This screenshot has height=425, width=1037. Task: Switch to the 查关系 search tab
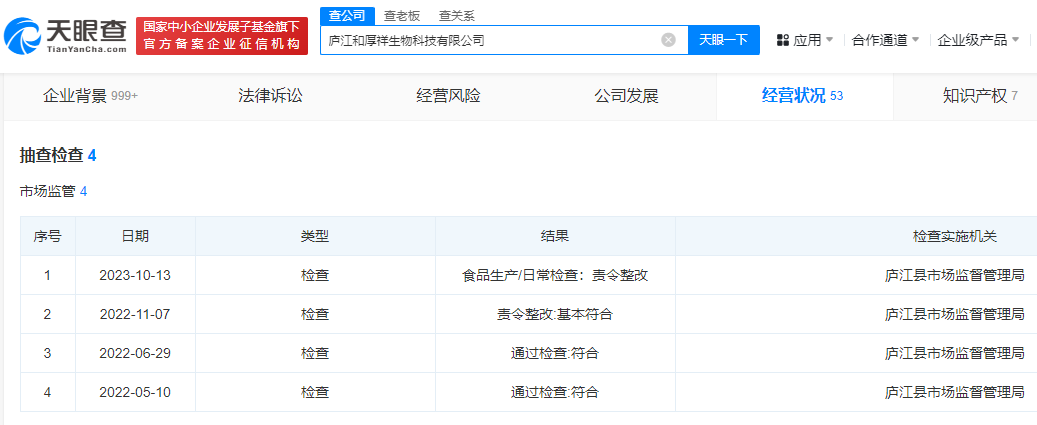pos(457,16)
